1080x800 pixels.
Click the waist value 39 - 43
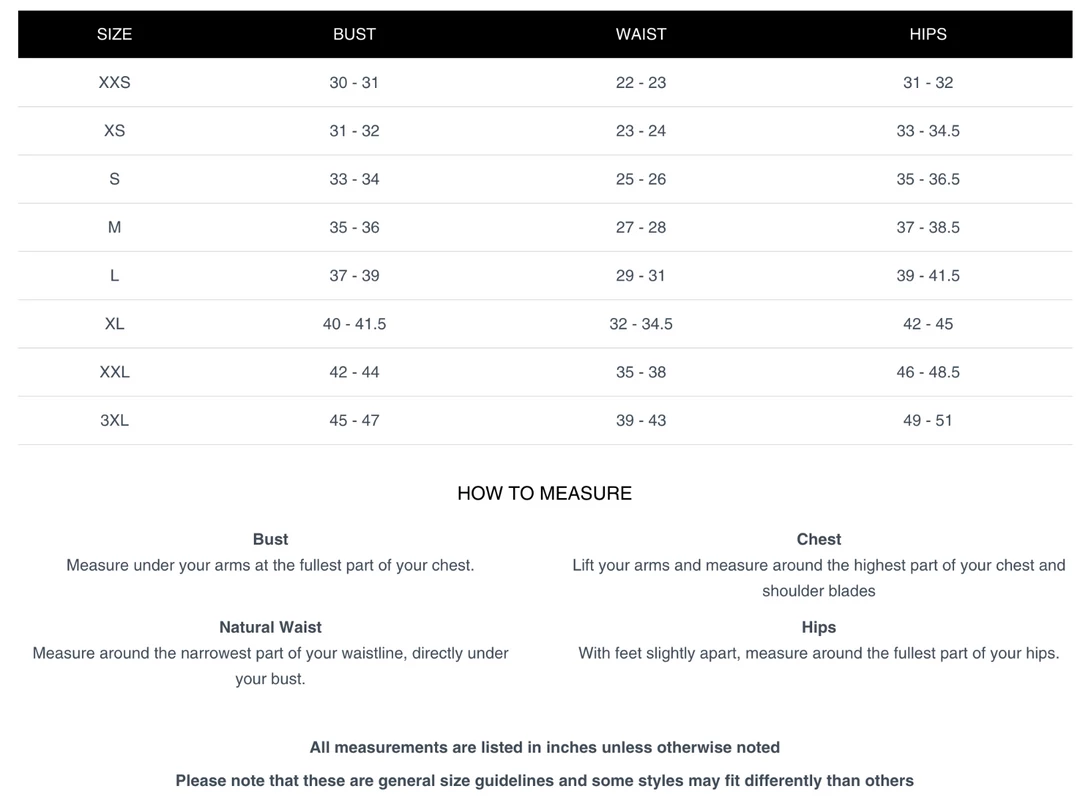point(641,421)
